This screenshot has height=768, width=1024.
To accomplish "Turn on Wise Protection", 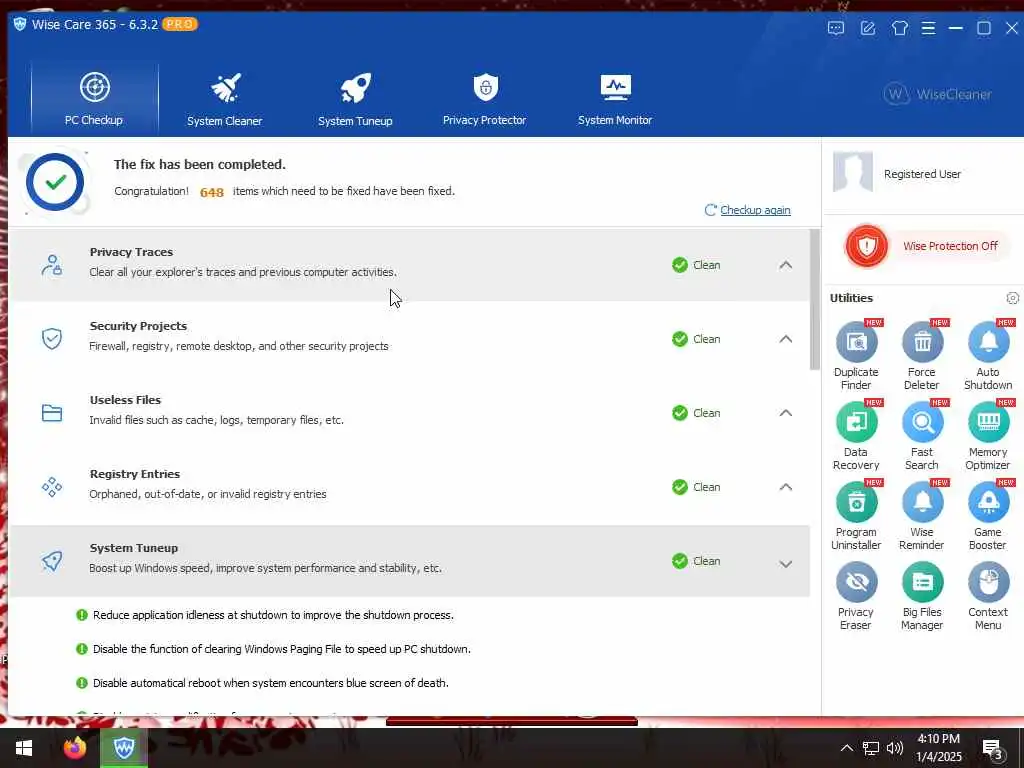I will coord(926,246).
